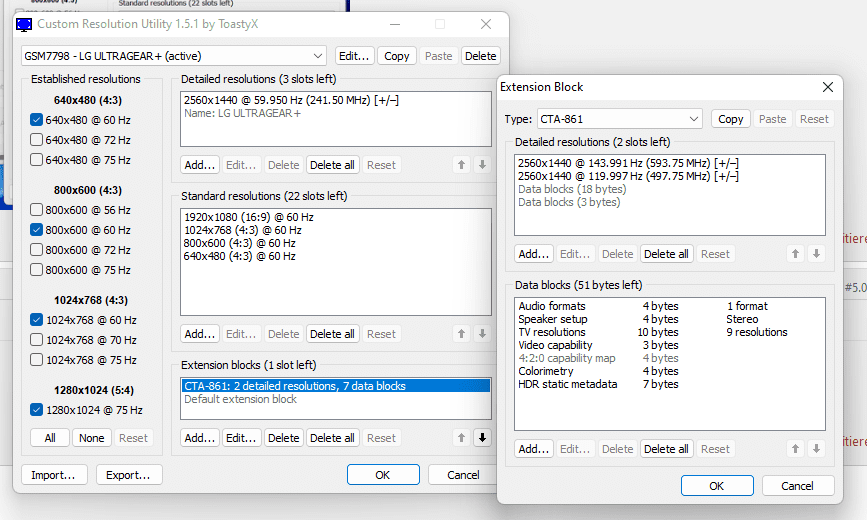Click down arrow under Data blocks list

(816, 449)
